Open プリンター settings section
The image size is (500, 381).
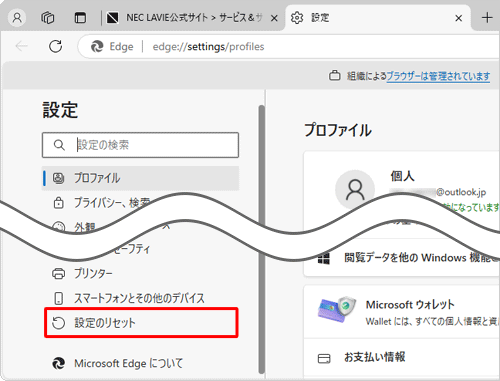[140, 274]
